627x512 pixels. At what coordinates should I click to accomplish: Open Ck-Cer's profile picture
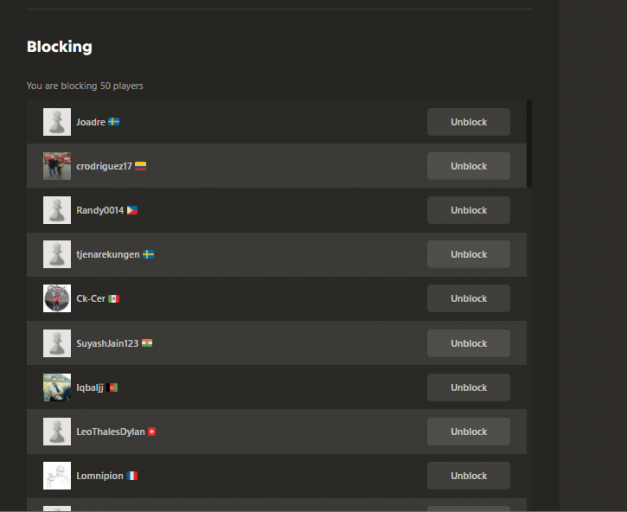(x=57, y=298)
